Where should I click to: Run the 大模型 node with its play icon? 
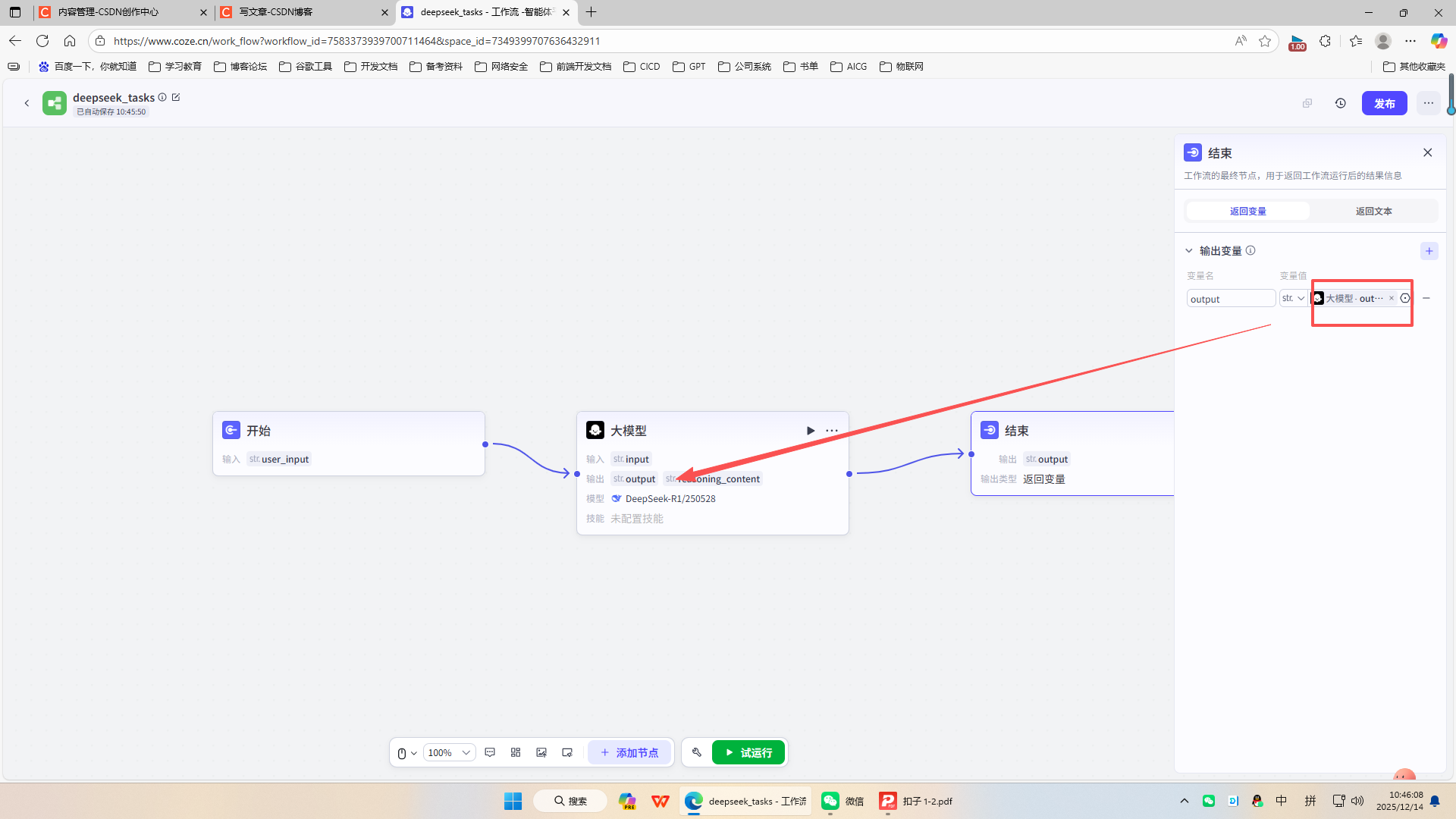pyautogui.click(x=811, y=431)
